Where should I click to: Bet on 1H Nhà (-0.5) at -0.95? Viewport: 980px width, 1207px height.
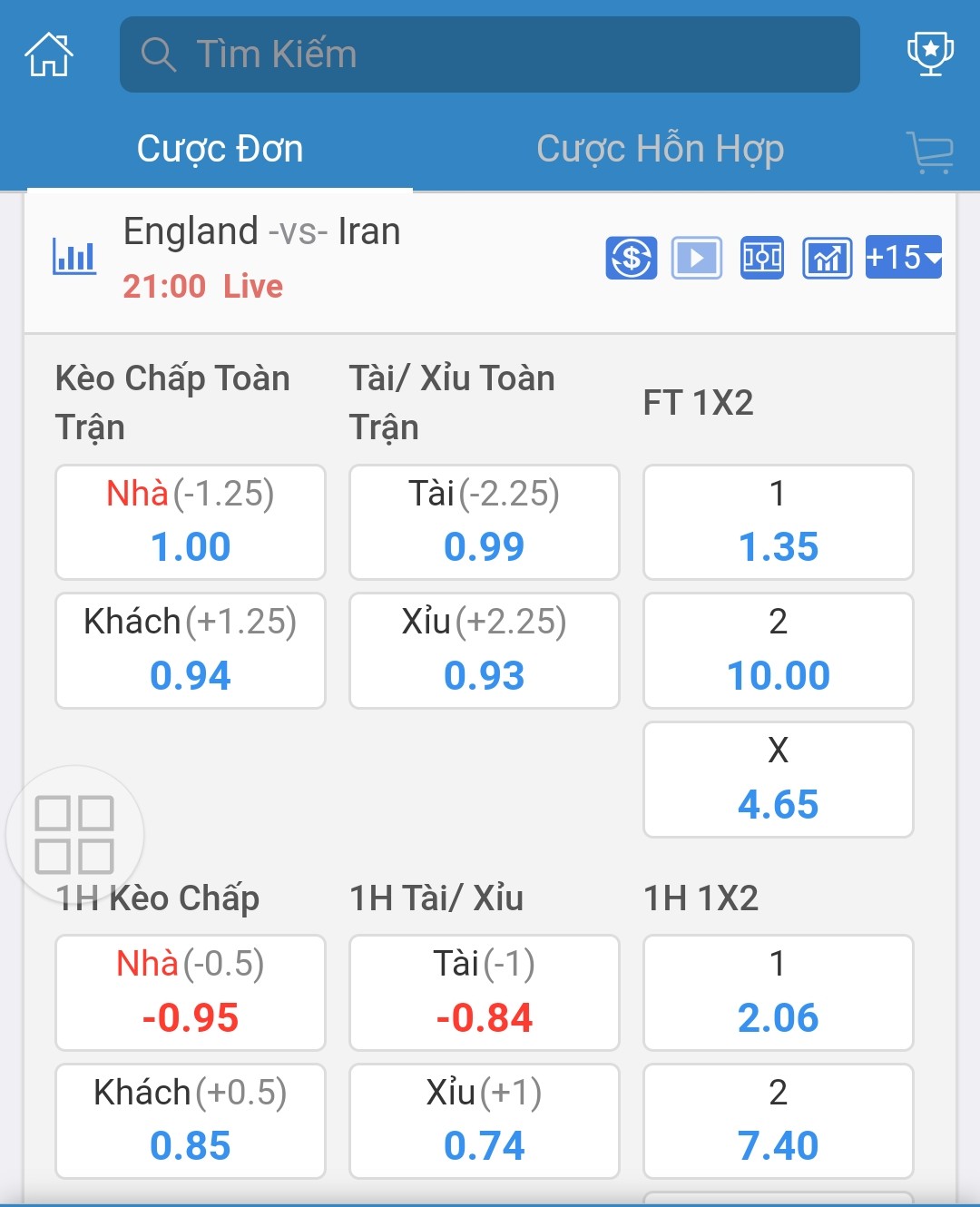click(x=191, y=992)
